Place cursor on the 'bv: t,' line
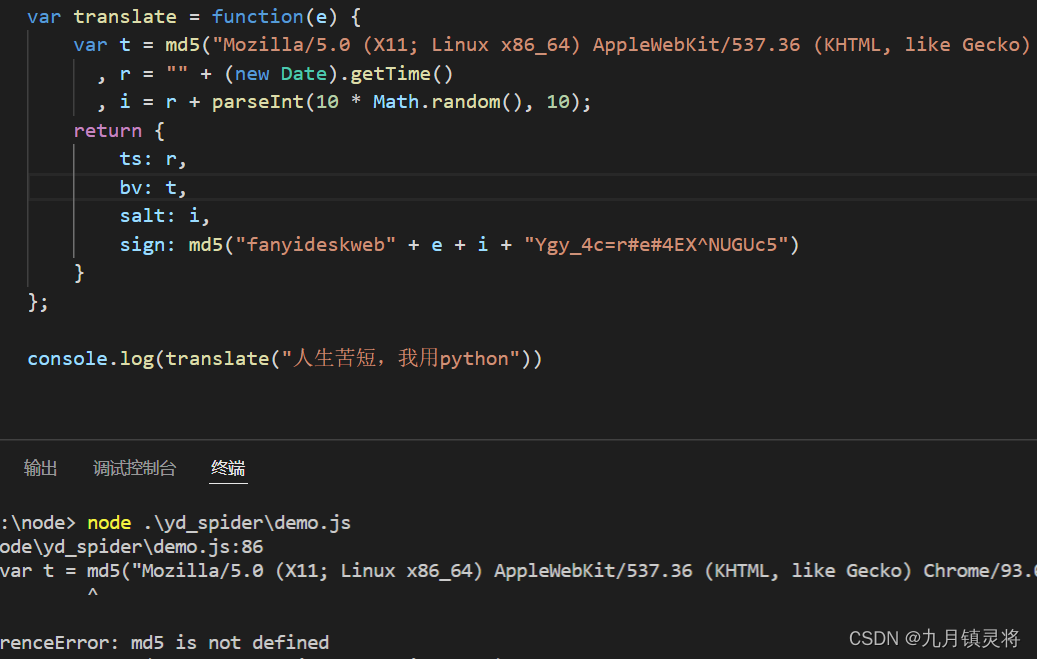 [153, 188]
